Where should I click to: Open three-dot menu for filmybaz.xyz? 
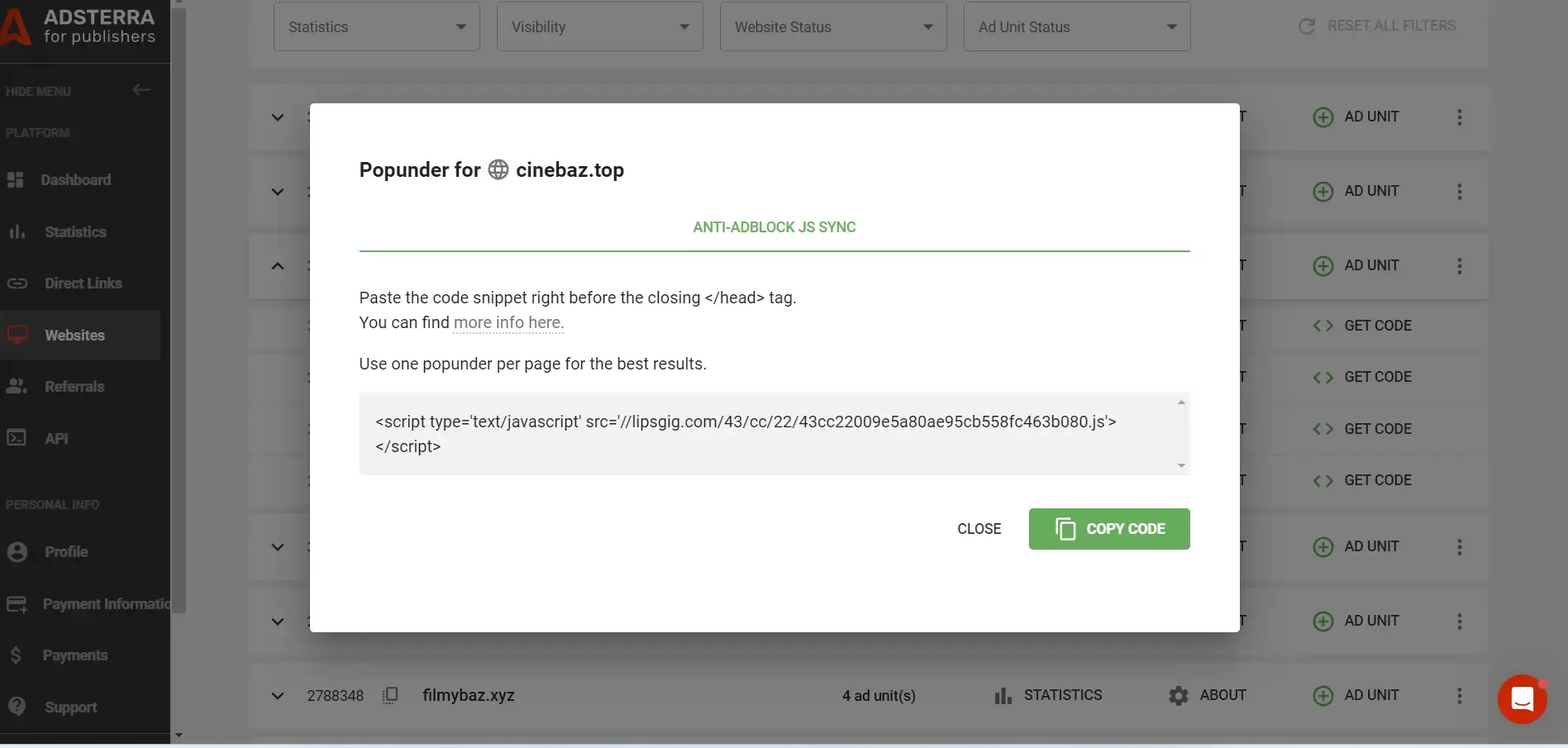click(x=1460, y=696)
